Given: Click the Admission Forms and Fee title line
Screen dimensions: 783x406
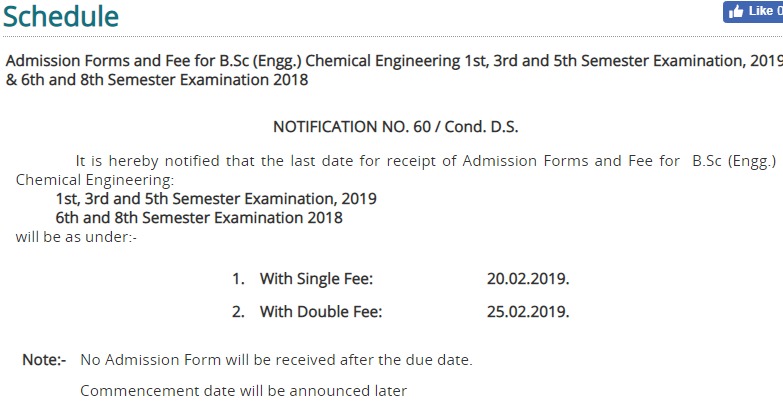Looking at the screenshot, I should coord(394,61).
